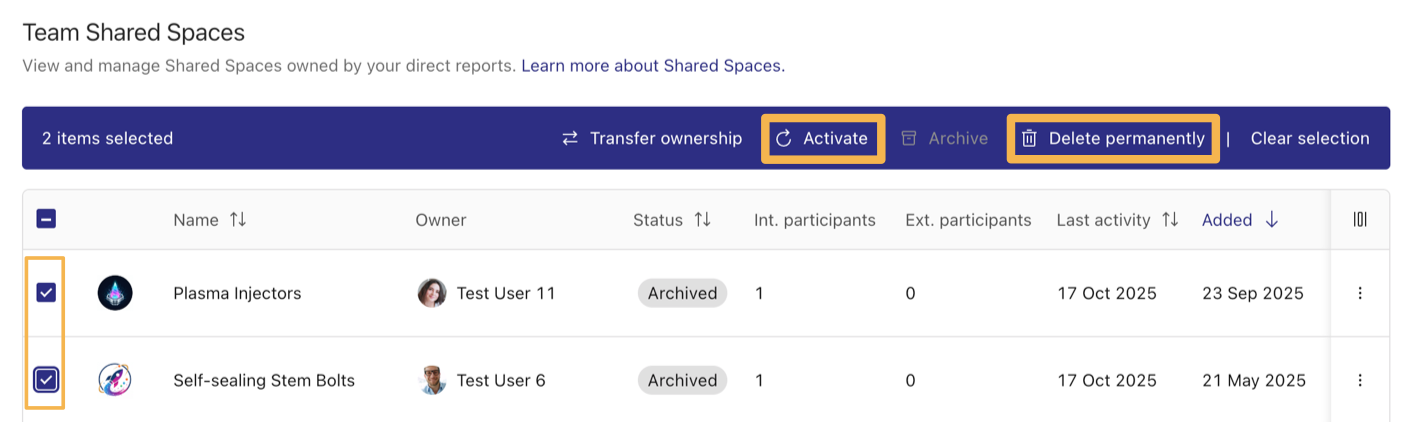Sort by Status using sort arrows icon
The width and height of the screenshot is (1410, 422).
(x=702, y=220)
